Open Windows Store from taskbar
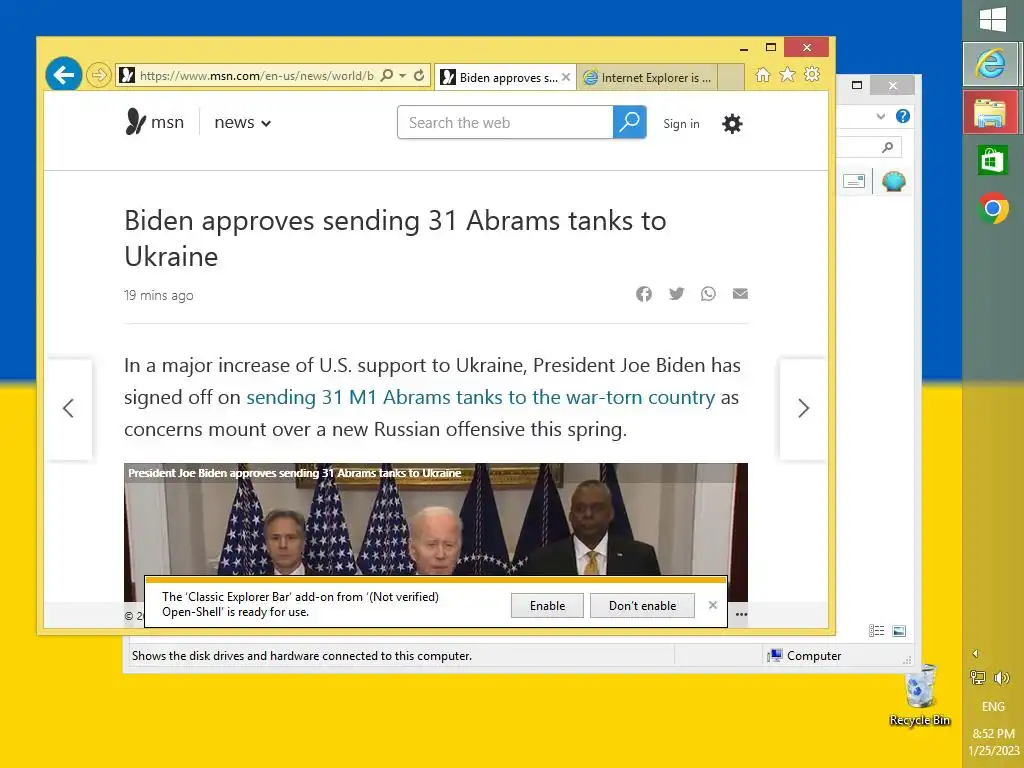The image size is (1024, 768). coord(993,160)
